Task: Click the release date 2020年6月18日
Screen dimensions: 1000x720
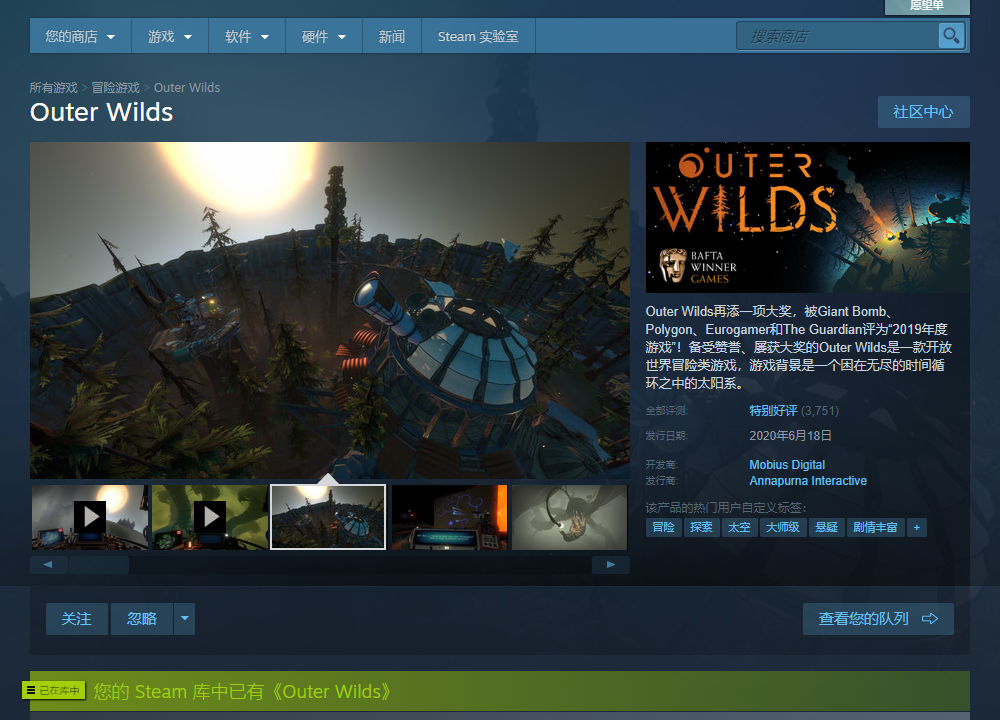Action: click(790, 436)
